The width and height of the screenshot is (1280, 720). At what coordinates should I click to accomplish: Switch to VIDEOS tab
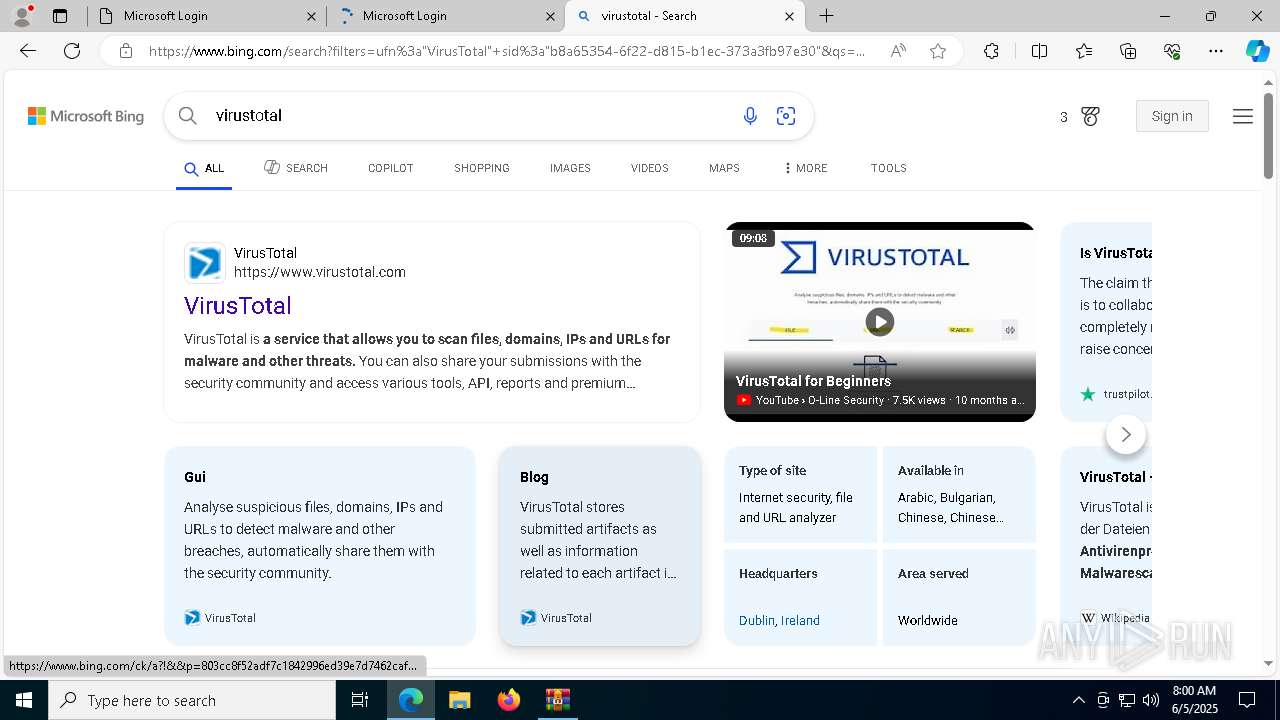point(650,168)
